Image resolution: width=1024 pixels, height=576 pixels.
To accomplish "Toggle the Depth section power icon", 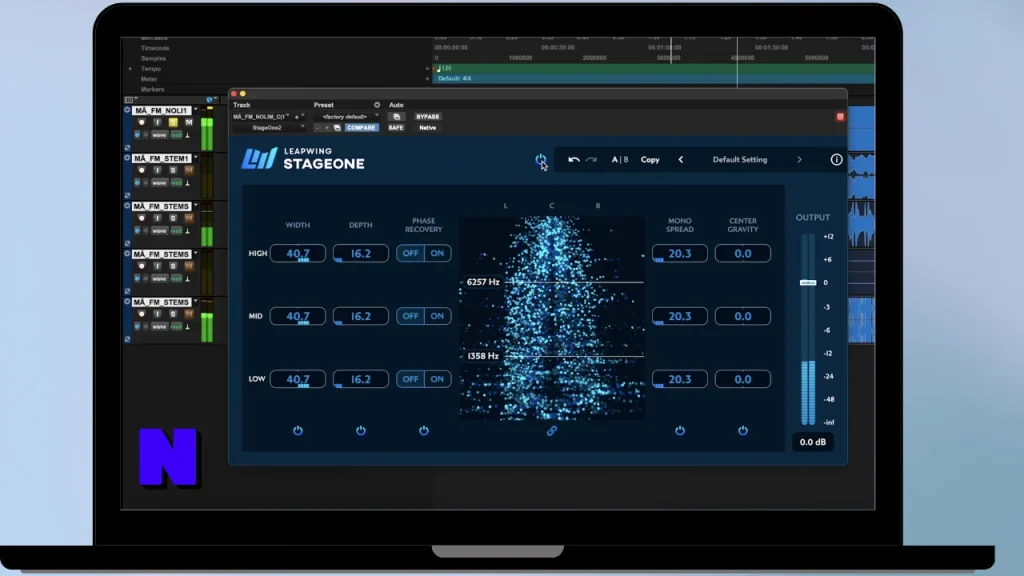I will click(360, 431).
